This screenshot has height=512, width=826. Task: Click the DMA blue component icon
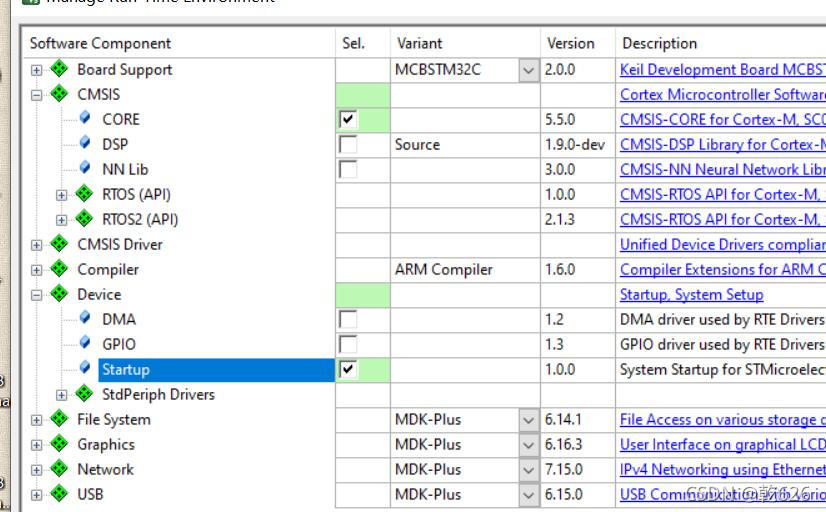85,318
